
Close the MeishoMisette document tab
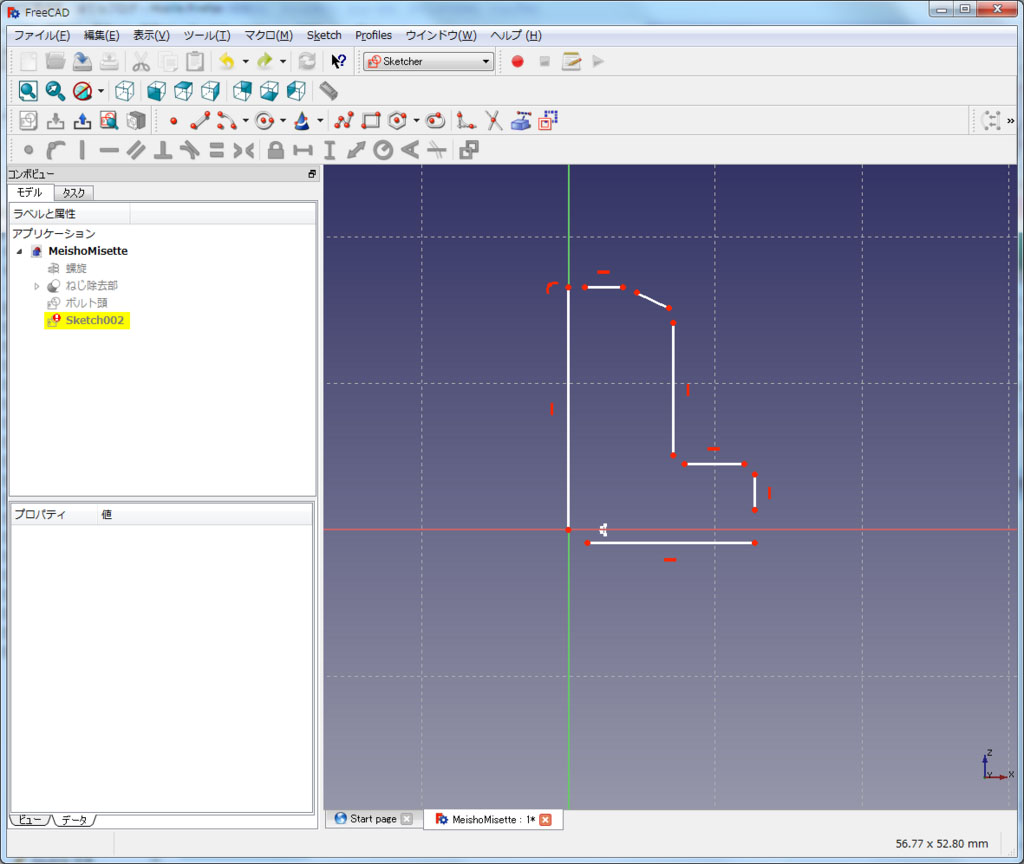point(545,820)
